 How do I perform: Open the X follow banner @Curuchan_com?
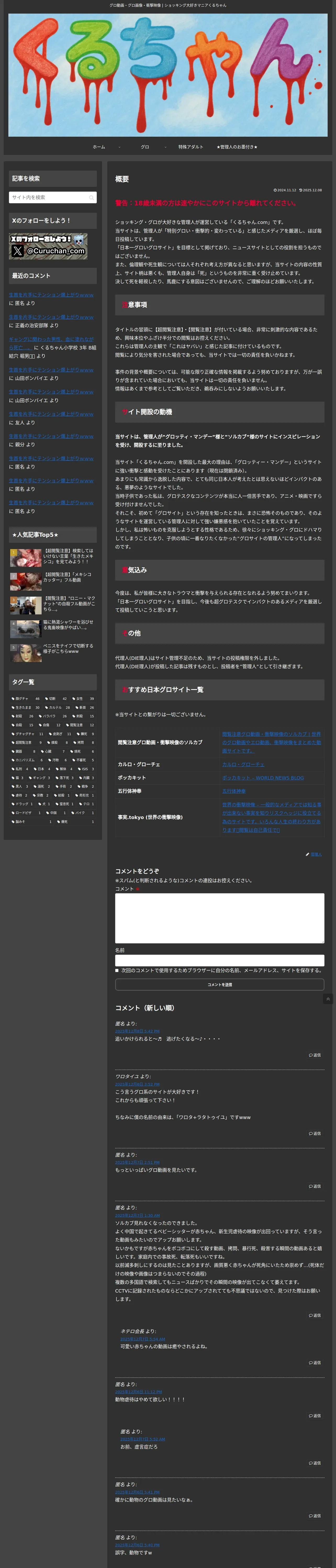click(48, 246)
